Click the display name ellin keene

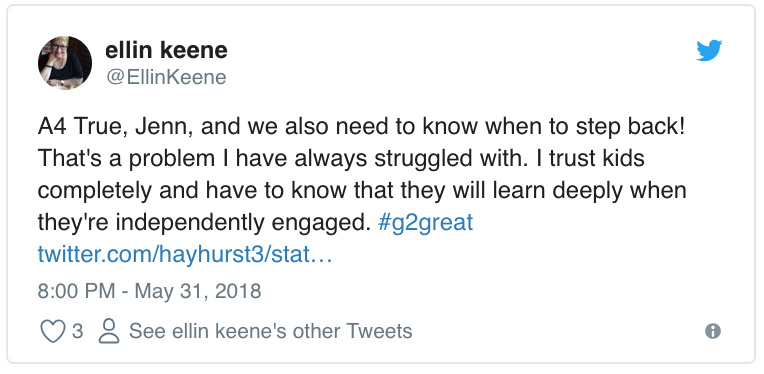coord(166,50)
